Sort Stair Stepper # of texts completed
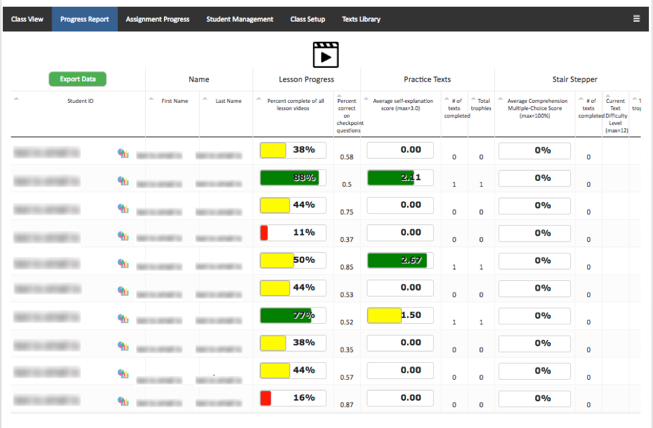Image resolution: width=653 pixels, height=428 pixels. pos(581,99)
